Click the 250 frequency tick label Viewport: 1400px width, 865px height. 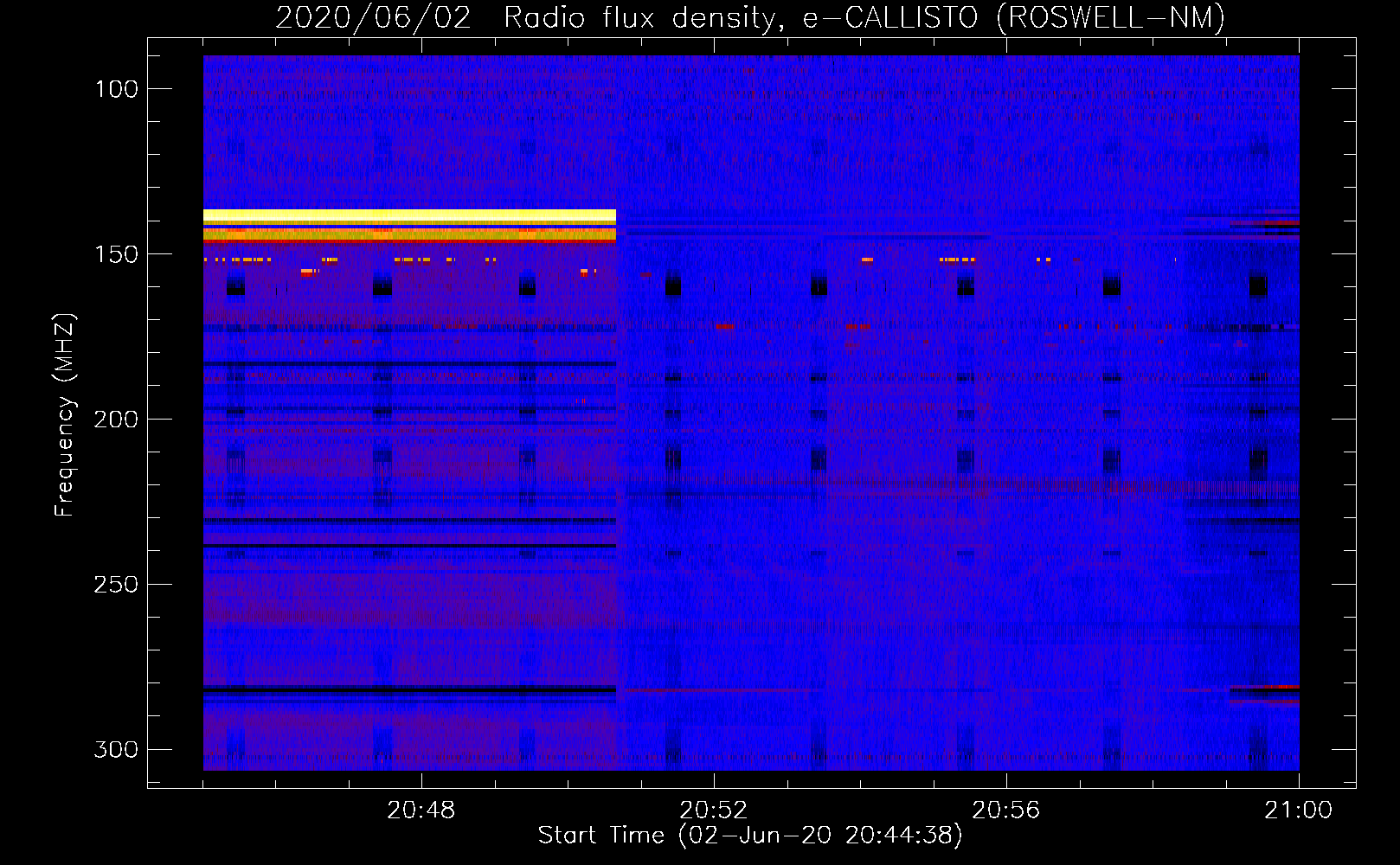(117, 585)
